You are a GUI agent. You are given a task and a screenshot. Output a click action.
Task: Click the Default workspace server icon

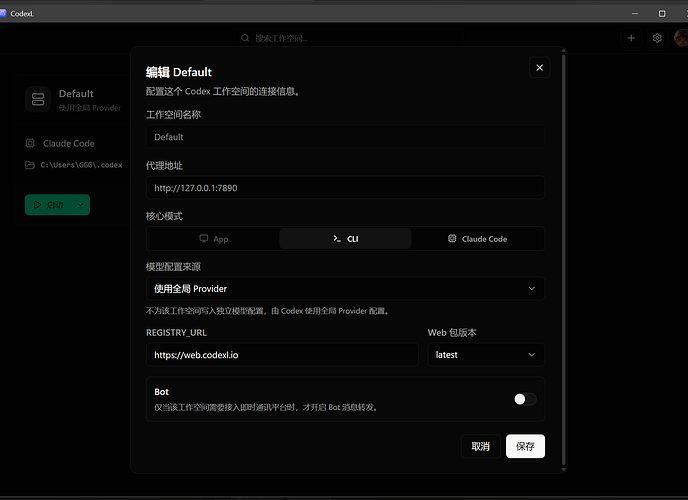[38, 99]
